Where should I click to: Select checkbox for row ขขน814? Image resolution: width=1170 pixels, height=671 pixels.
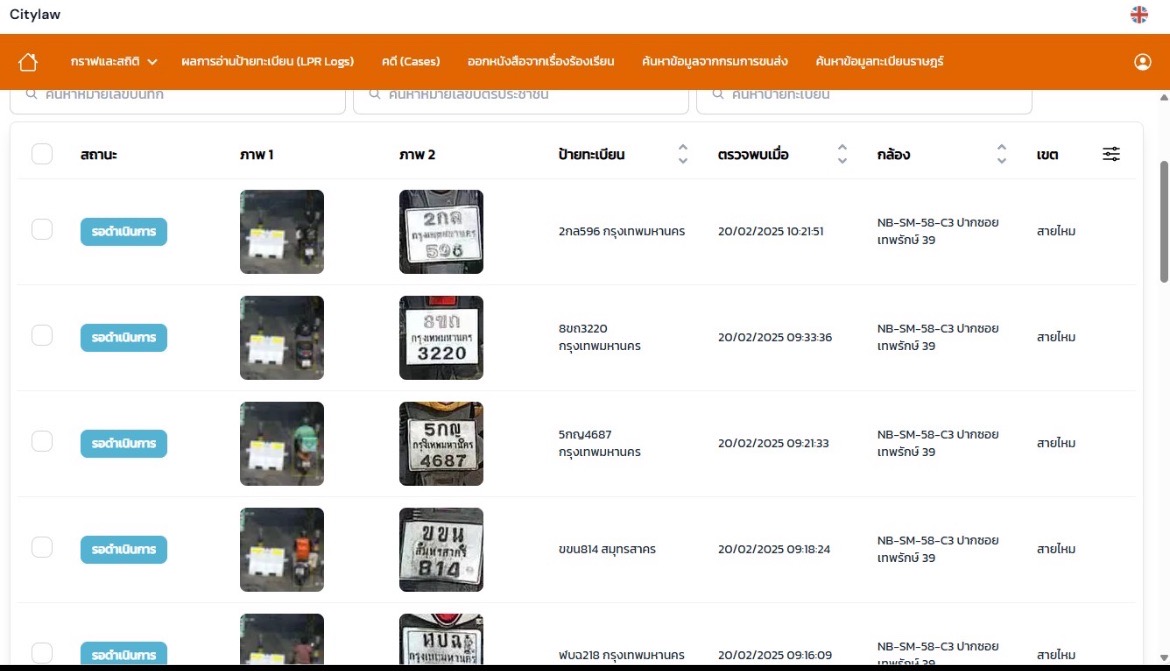click(42, 547)
